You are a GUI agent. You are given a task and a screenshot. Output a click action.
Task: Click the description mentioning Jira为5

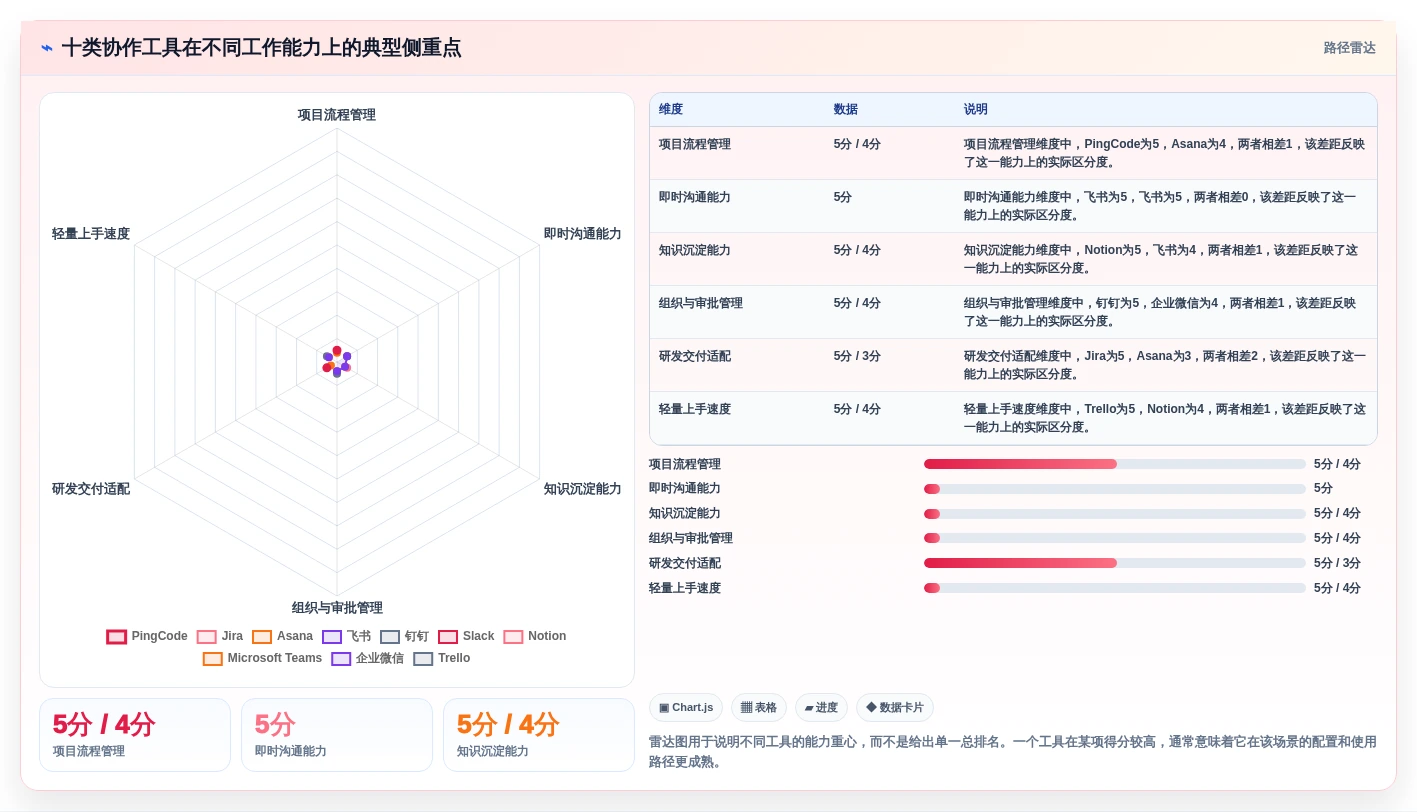click(1165, 365)
